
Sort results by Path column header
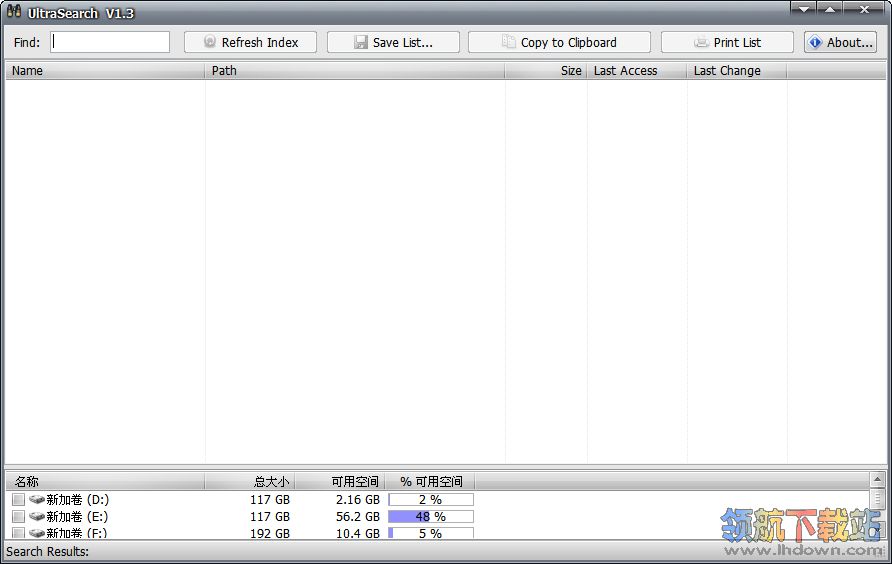[355, 71]
